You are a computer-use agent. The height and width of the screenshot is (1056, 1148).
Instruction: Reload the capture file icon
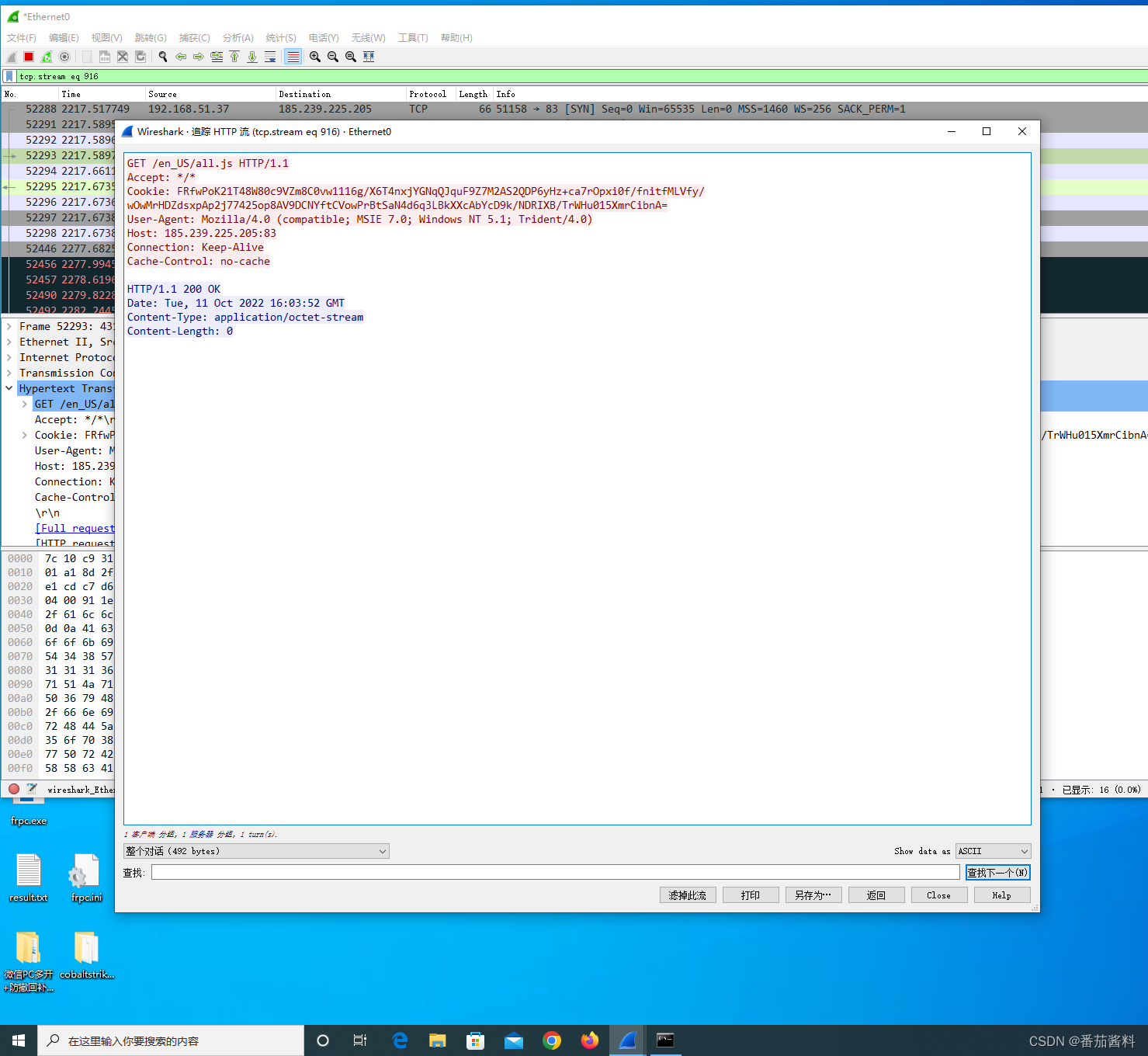[x=140, y=57]
